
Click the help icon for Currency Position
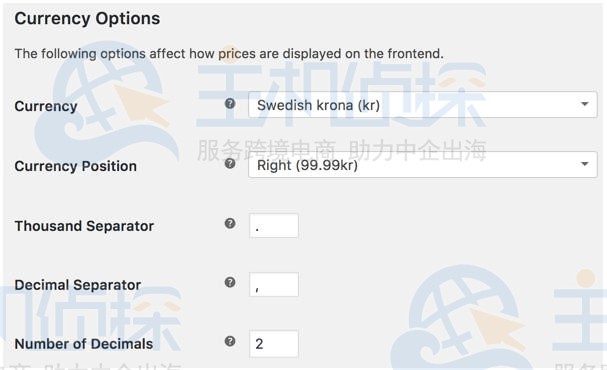pos(230,164)
